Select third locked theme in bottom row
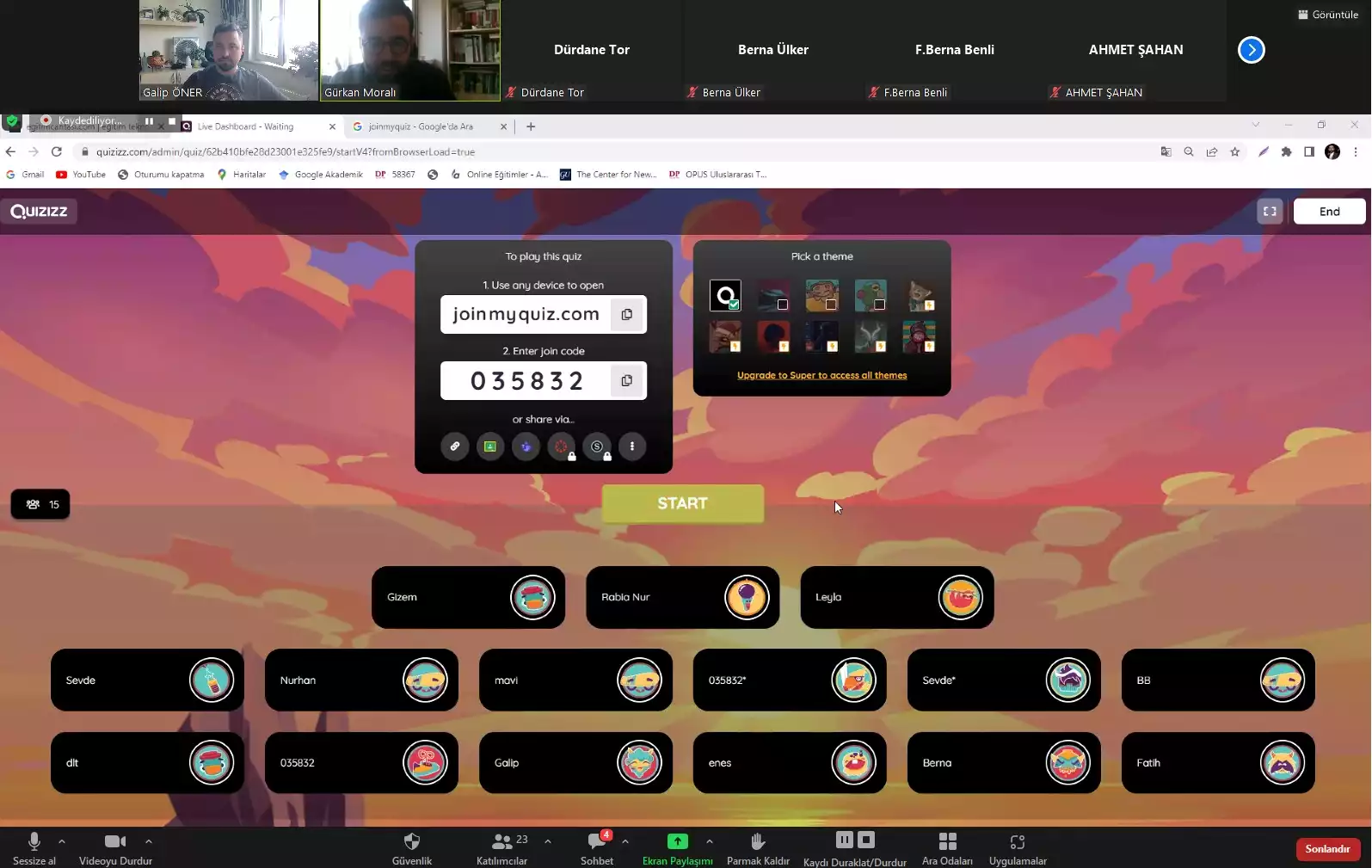This screenshot has height=868, width=1372. coord(822,336)
